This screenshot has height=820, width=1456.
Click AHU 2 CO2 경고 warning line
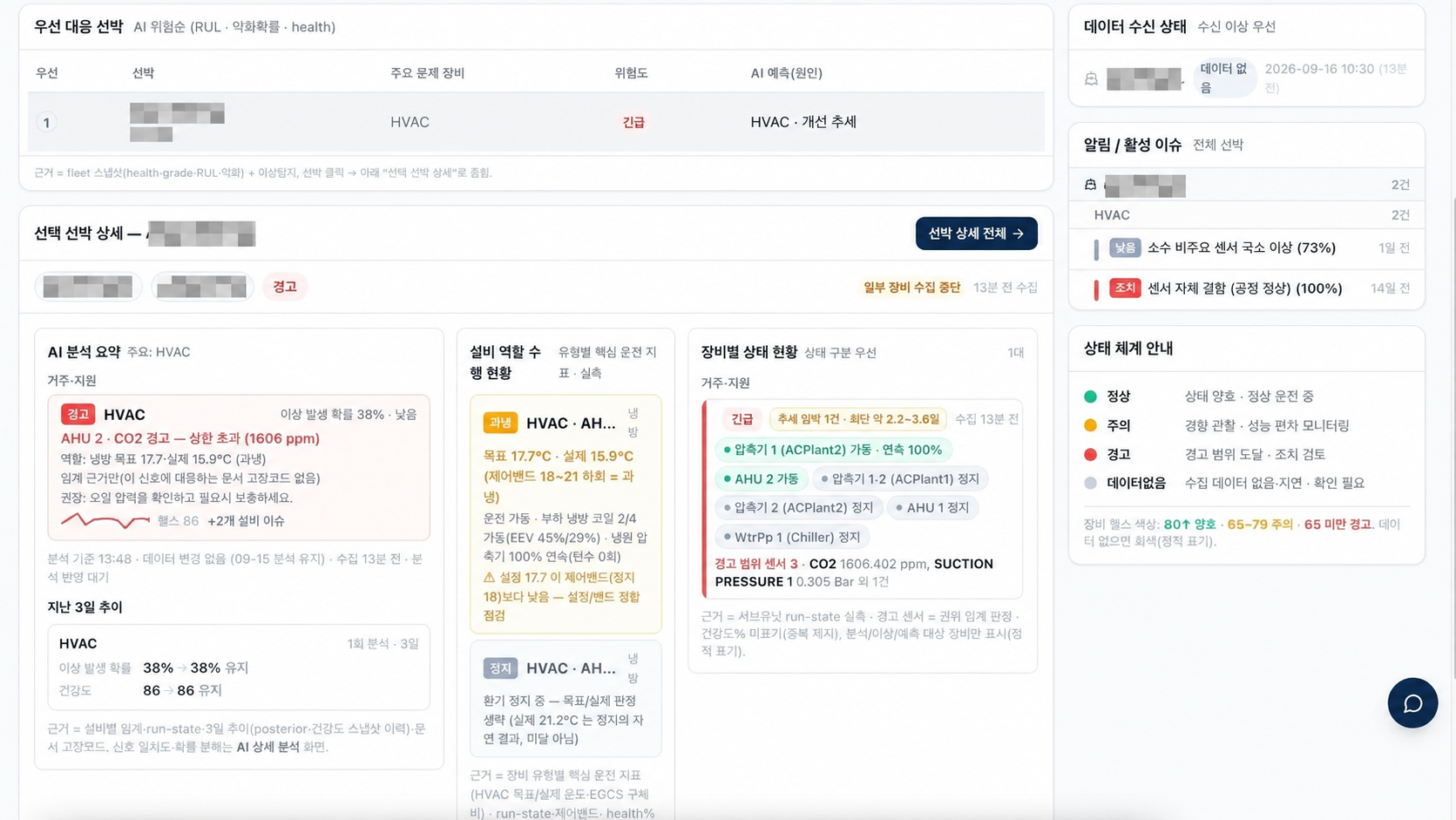tap(190, 438)
